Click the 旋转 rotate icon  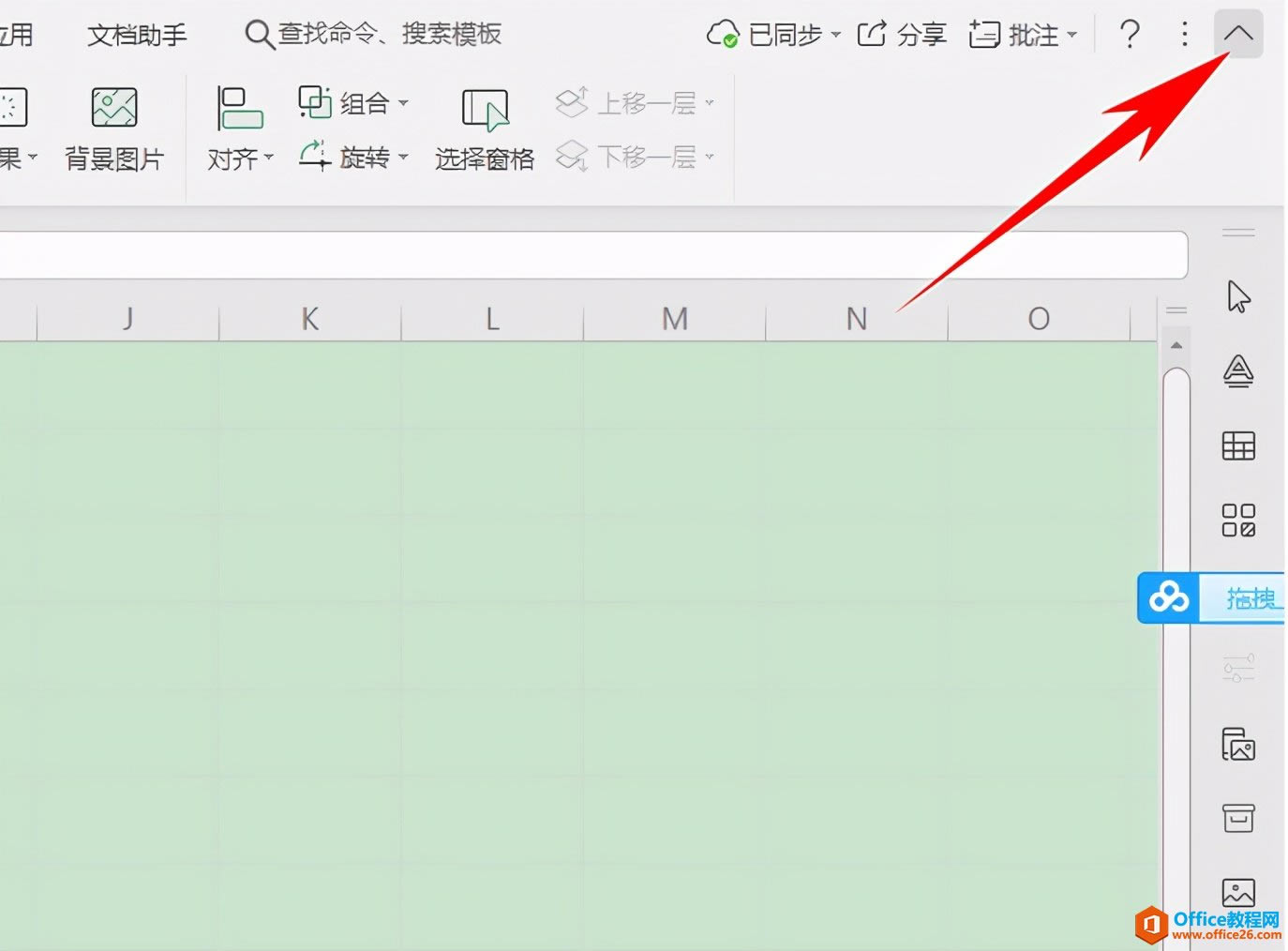[x=315, y=156]
